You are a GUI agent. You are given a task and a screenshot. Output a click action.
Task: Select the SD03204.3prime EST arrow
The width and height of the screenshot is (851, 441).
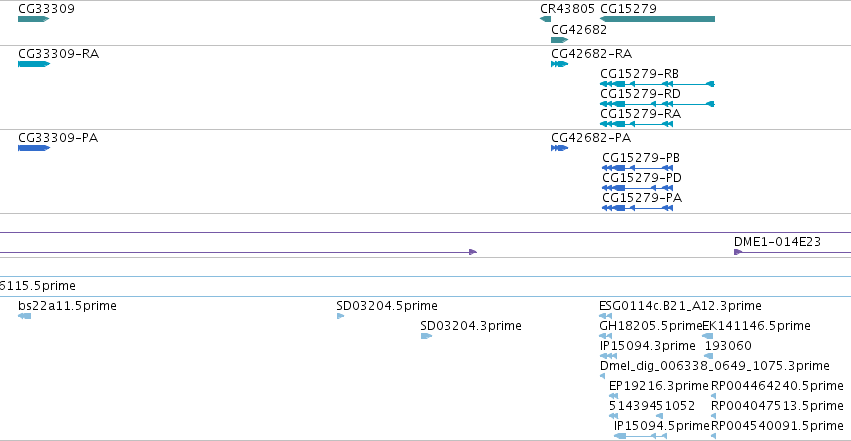(x=427, y=336)
